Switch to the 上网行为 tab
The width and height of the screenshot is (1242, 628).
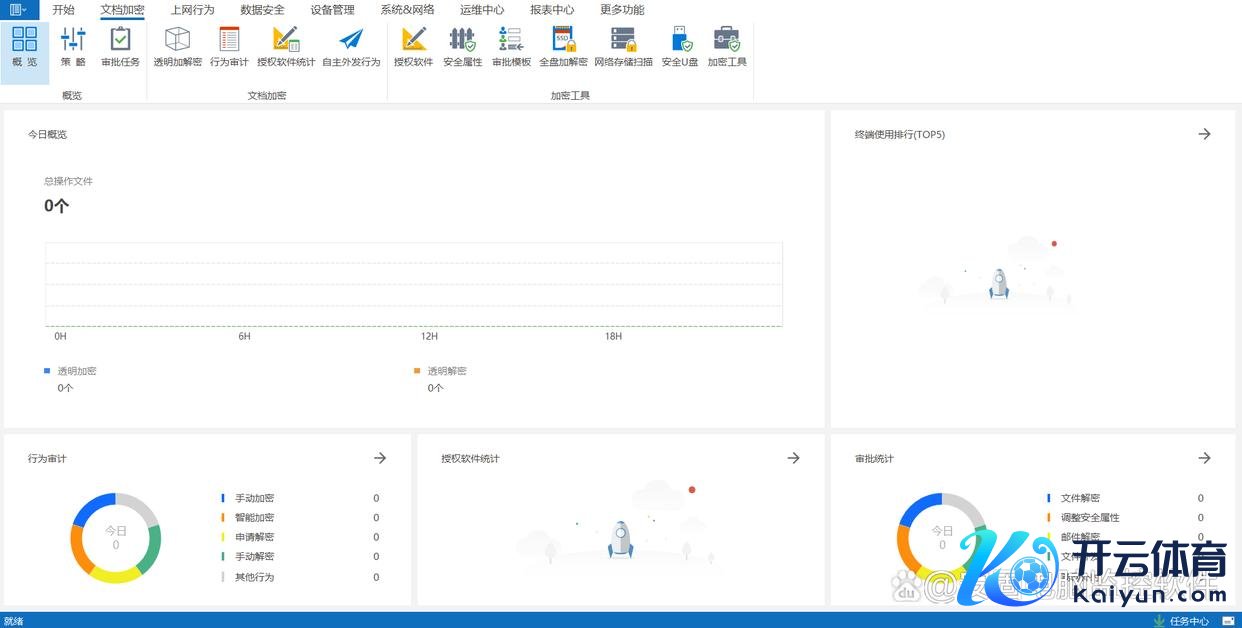click(x=192, y=10)
